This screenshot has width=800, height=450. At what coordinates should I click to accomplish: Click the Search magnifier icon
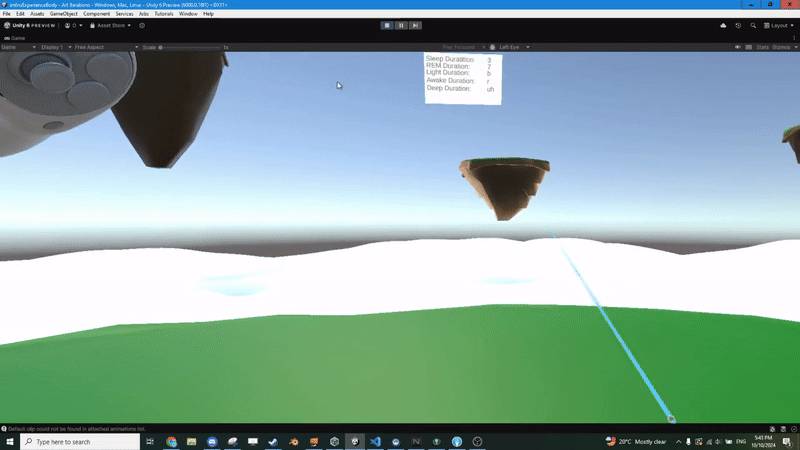[x=753, y=25]
